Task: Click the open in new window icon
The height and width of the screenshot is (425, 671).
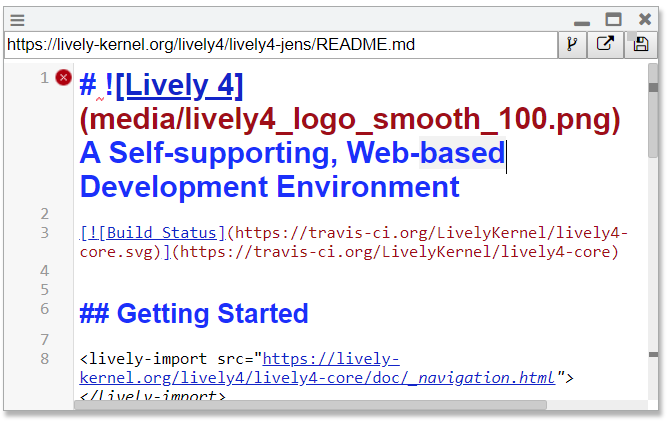Action: tap(606, 45)
